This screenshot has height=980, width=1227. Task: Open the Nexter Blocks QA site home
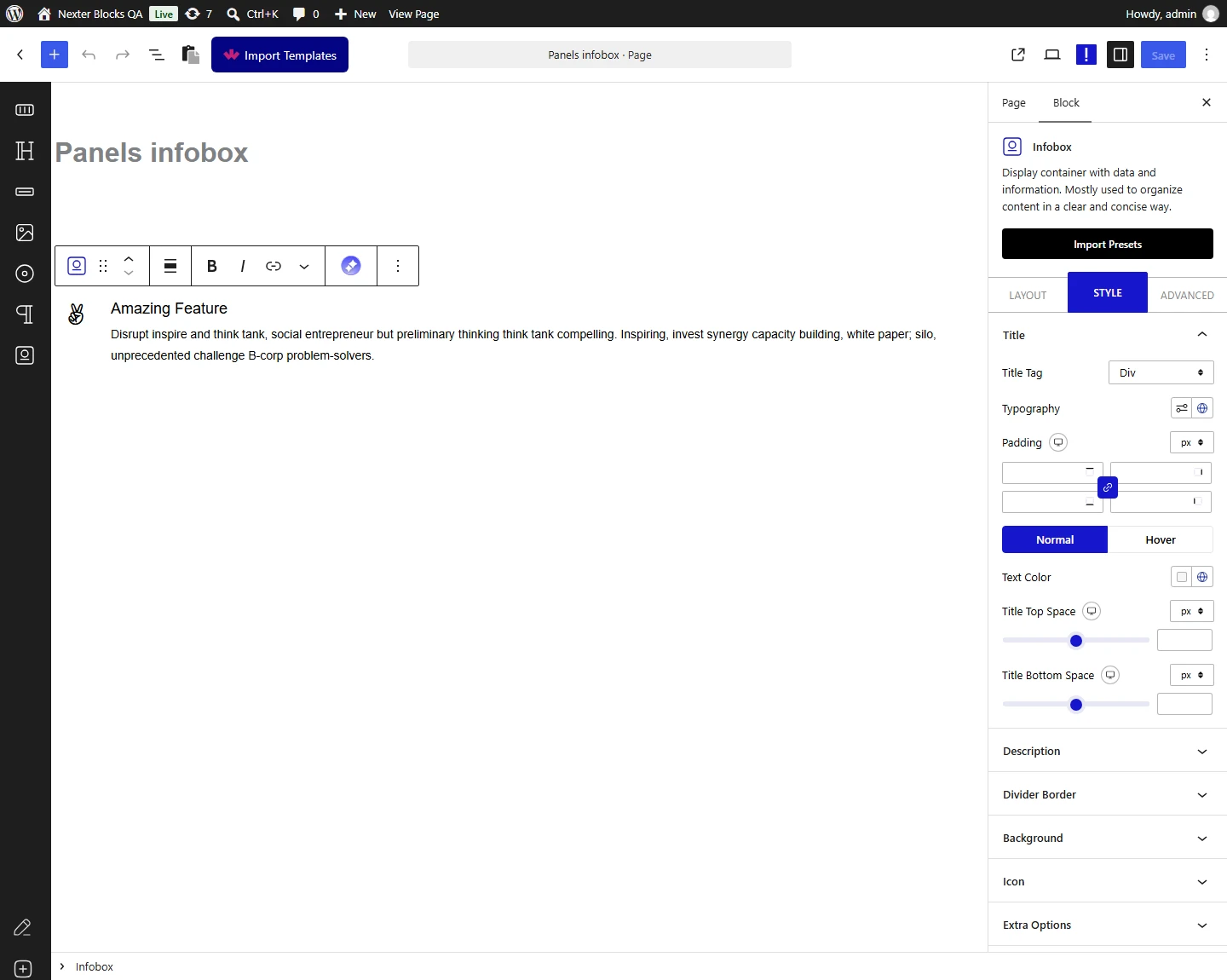[x=90, y=14]
